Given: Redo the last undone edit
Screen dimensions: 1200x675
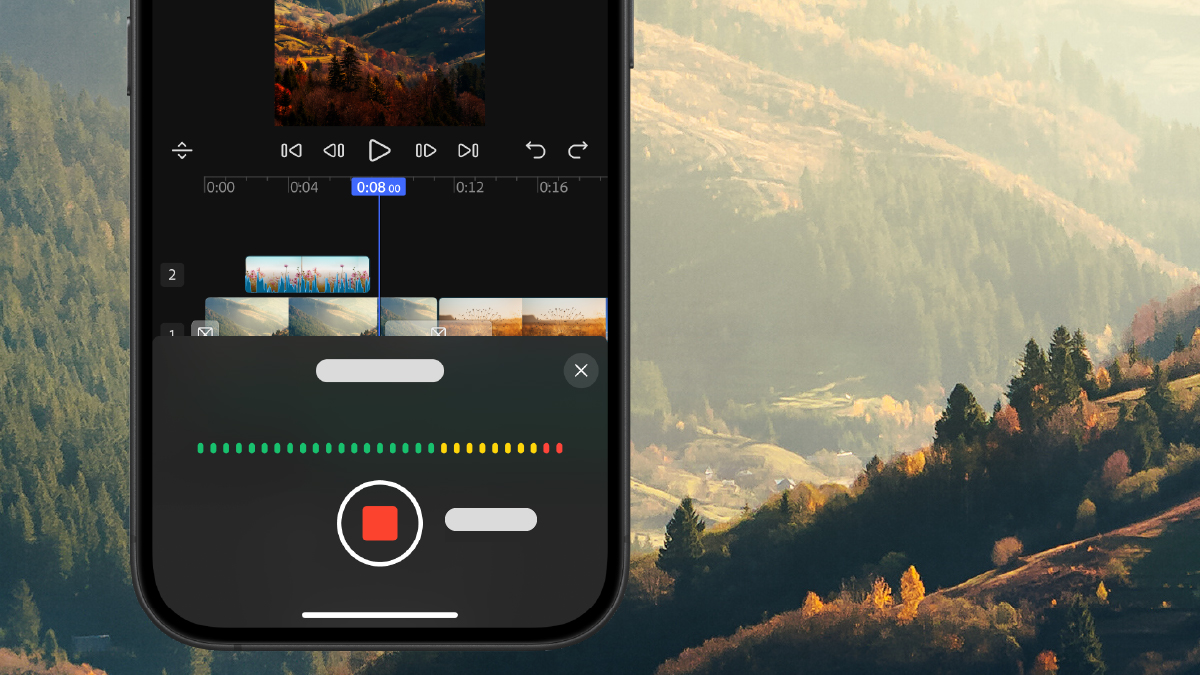Looking at the screenshot, I should coord(578,151).
